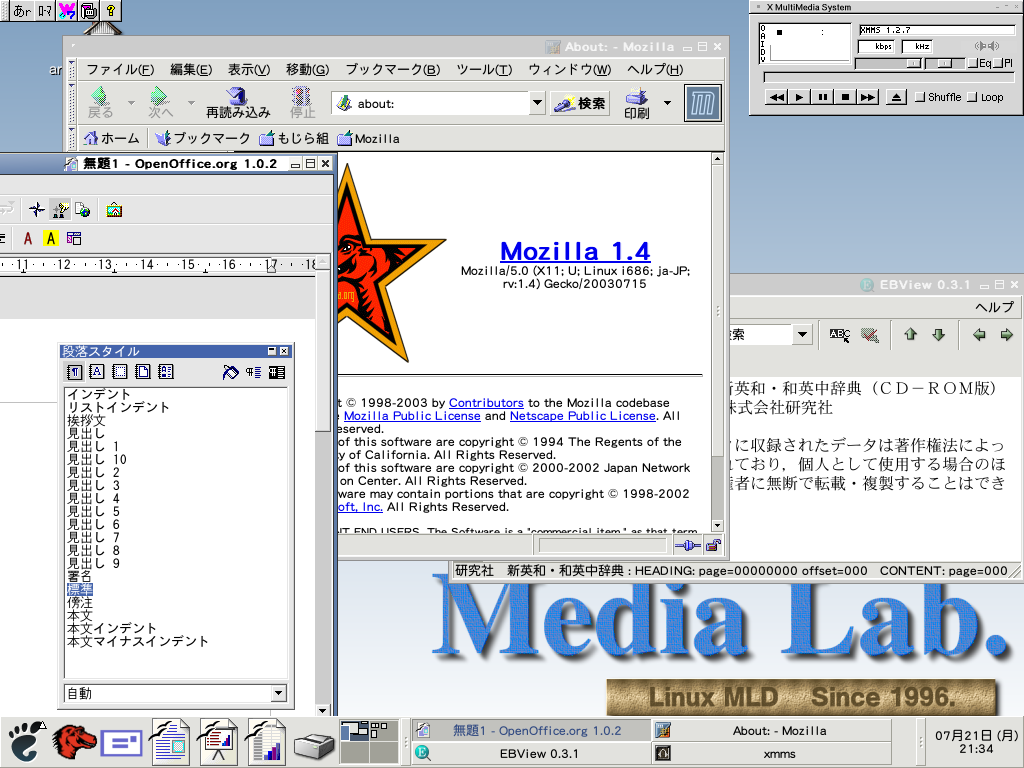Select Numbering Styles icon in 段落スタイル
This screenshot has height=768, width=1024.
[x=166, y=372]
